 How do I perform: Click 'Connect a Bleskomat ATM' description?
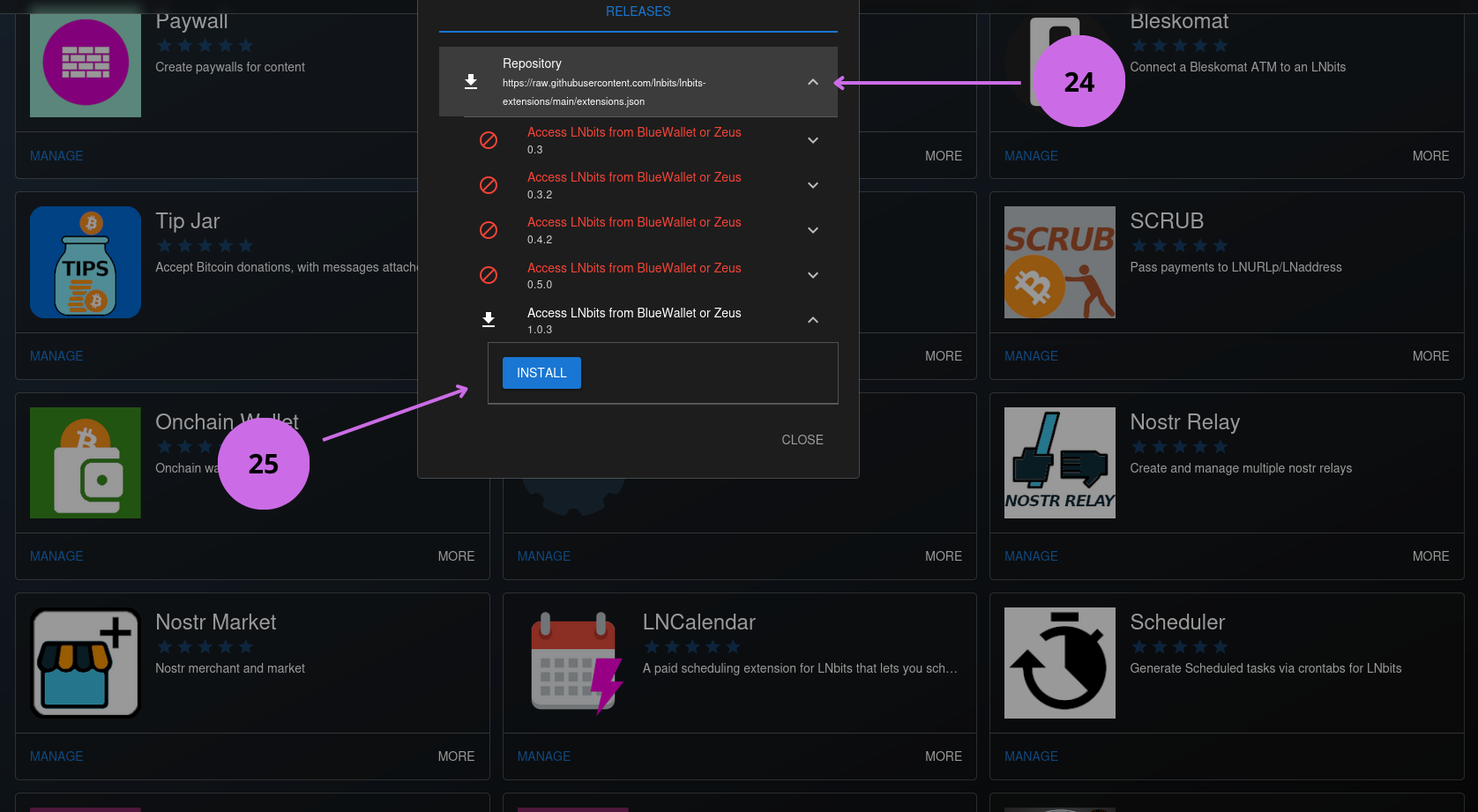[x=1238, y=67]
